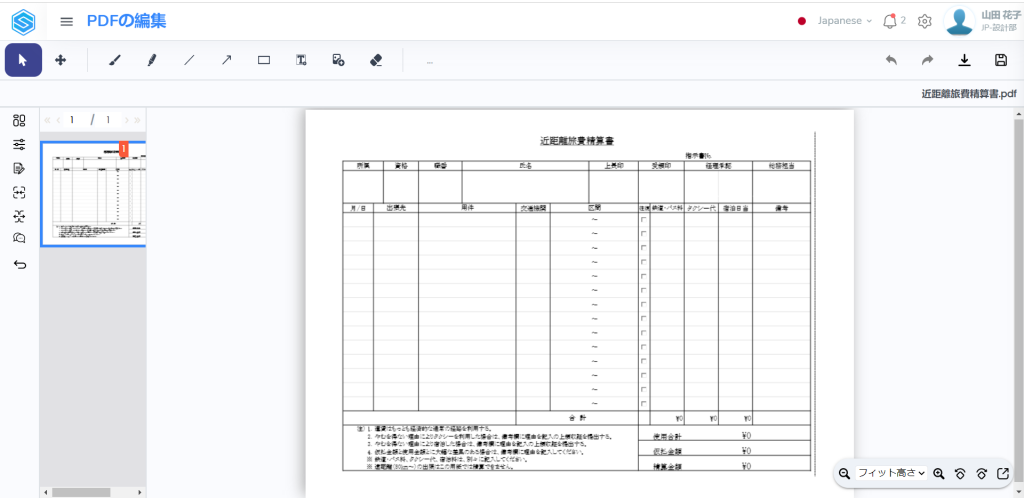Select the Move/pan tool
Screen dimensions: 1024x498
click(x=60, y=60)
